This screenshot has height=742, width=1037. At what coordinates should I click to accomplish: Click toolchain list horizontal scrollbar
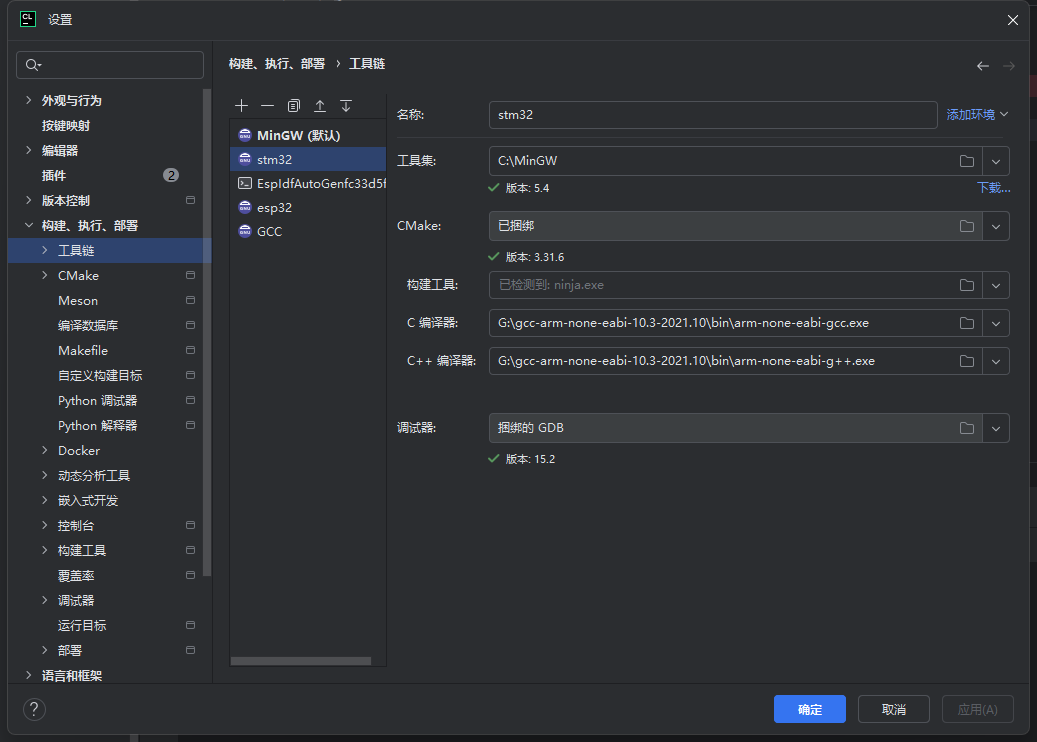(301, 661)
